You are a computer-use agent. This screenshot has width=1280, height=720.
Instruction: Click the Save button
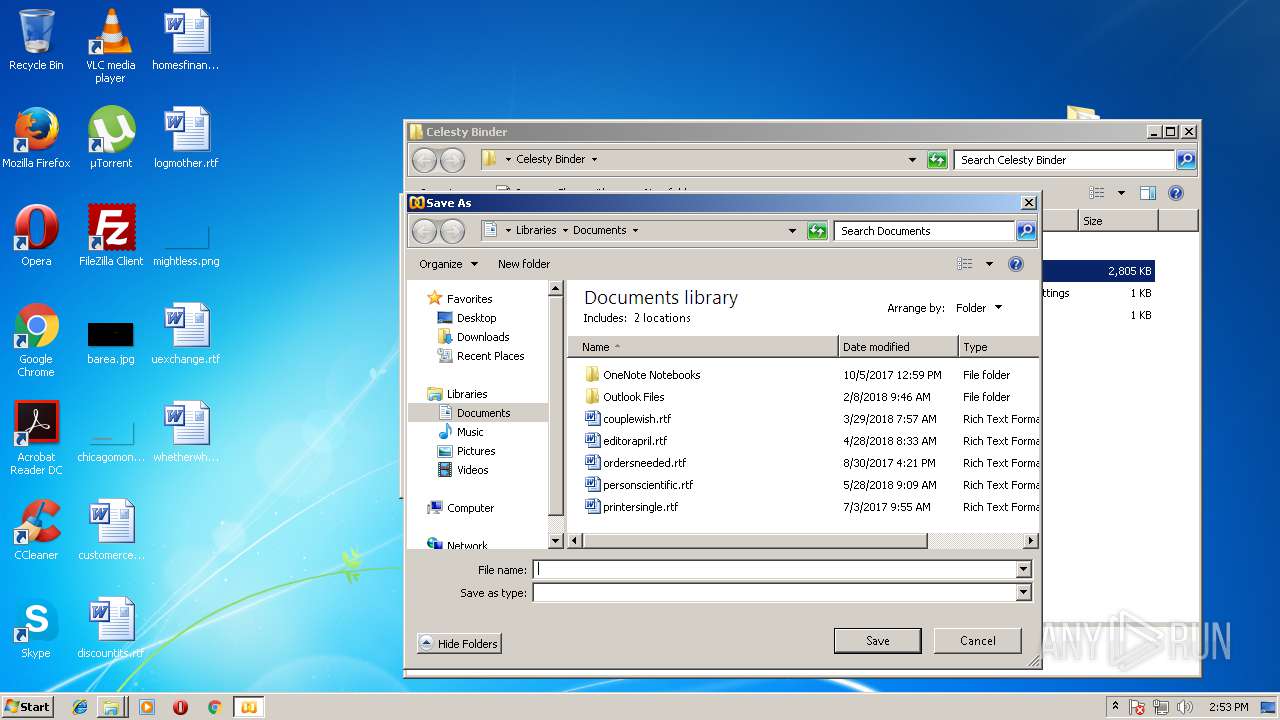point(877,641)
